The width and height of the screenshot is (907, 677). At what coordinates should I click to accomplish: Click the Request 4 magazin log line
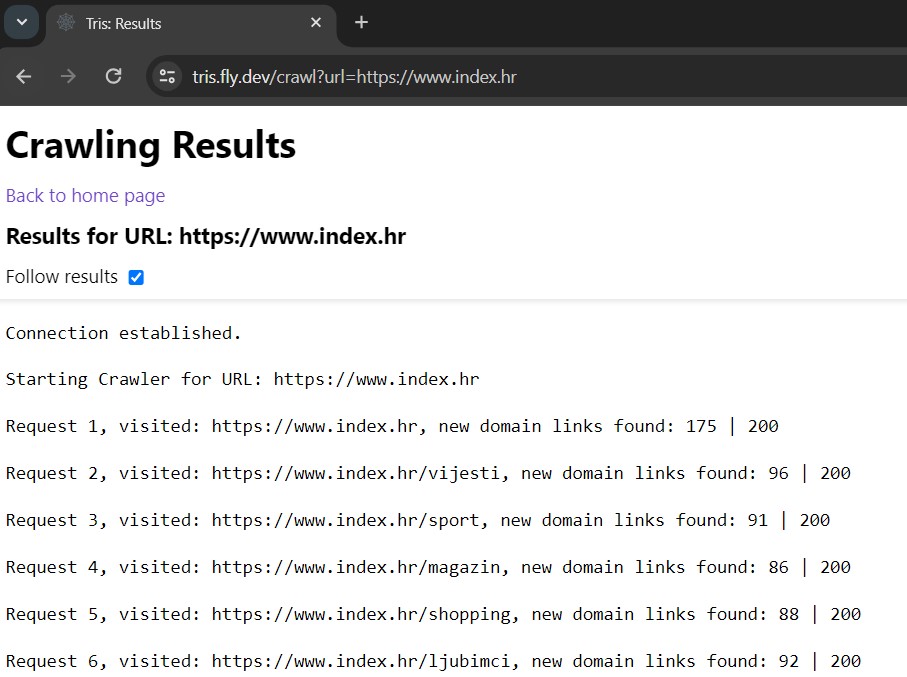pyautogui.click(x=428, y=567)
